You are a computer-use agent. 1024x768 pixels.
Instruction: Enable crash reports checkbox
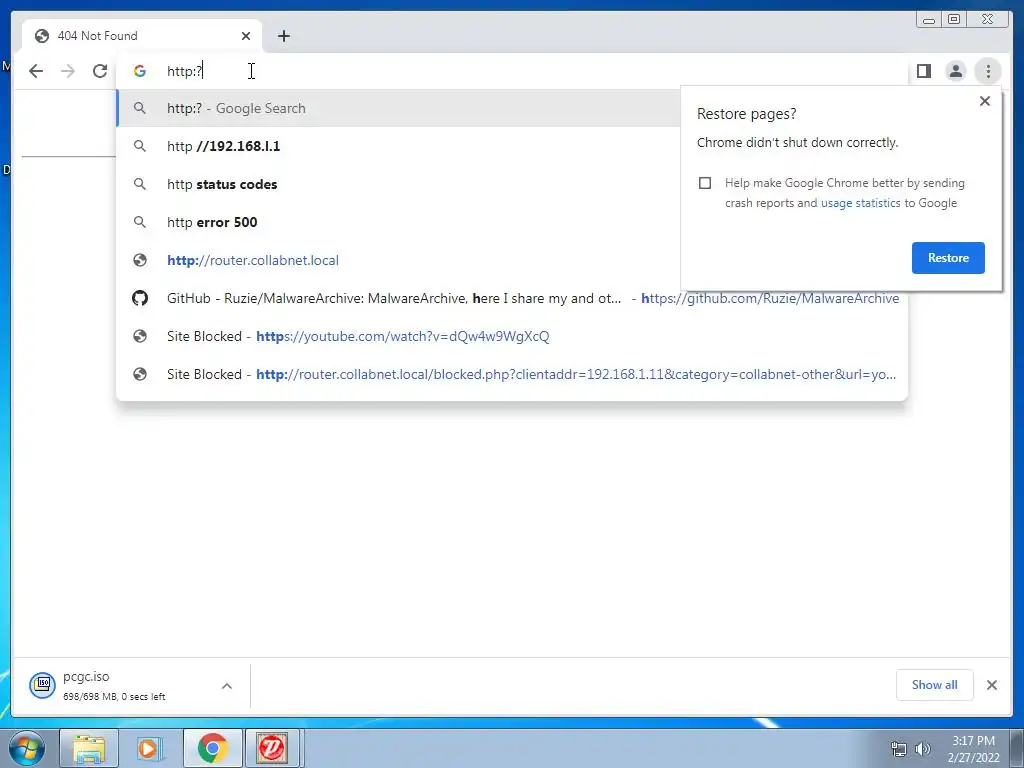pos(705,183)
